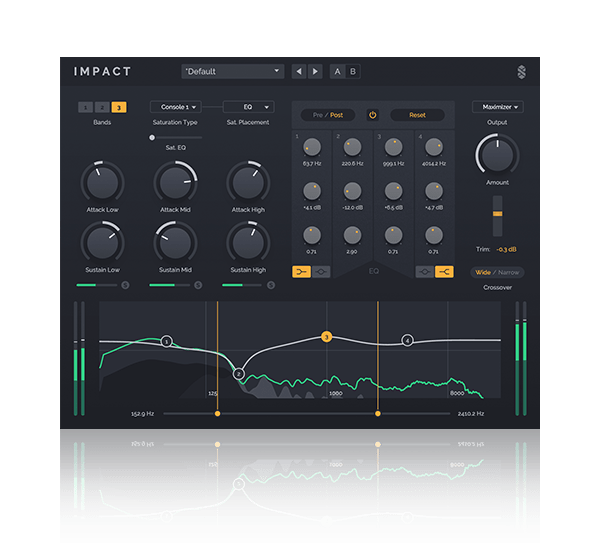The image size is (600, 543).
Task: Click the Attack Mid knob
Action: [175, 183]
